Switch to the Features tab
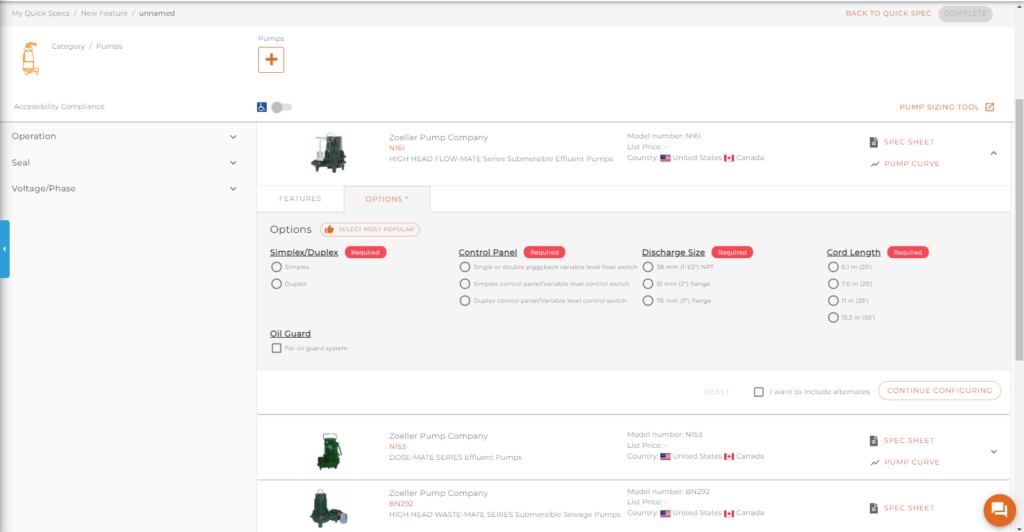The height and width of the screenshot is (532, 1024). [x=300, y=198]
